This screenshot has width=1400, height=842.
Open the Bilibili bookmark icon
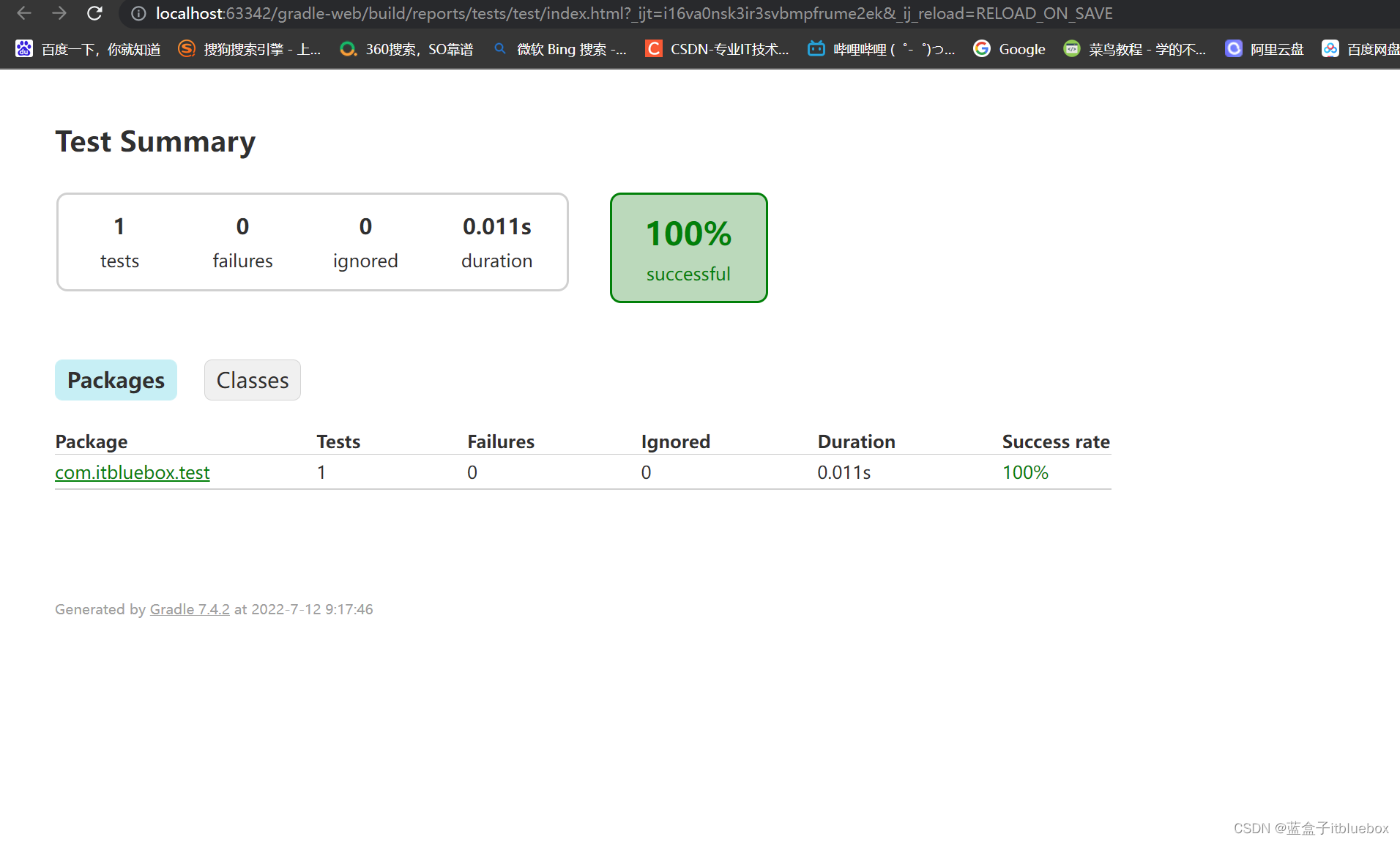click(816, 48)
